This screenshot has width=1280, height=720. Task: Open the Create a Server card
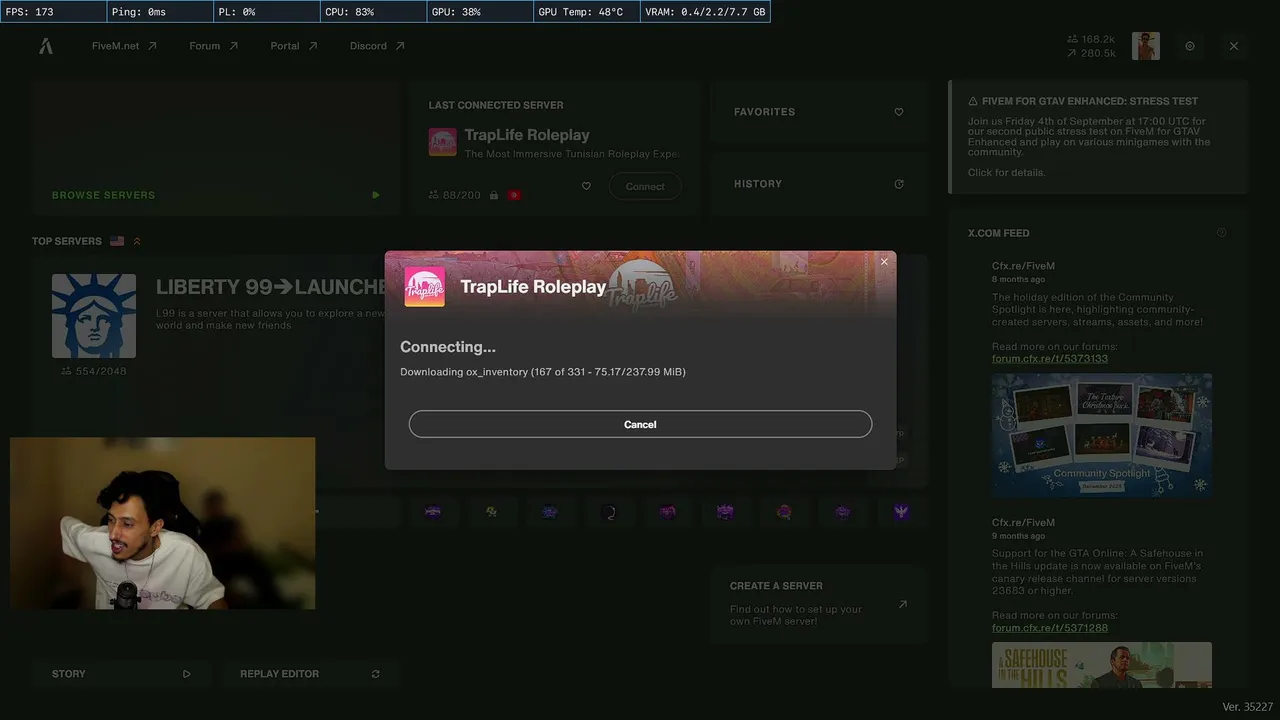tap(818, 604)
